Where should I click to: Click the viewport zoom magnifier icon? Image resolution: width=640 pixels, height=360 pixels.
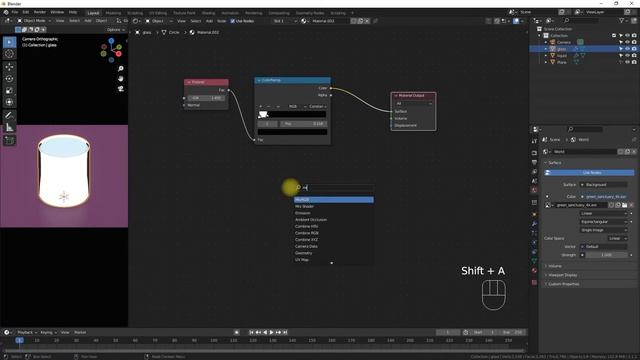click(120, 69)
